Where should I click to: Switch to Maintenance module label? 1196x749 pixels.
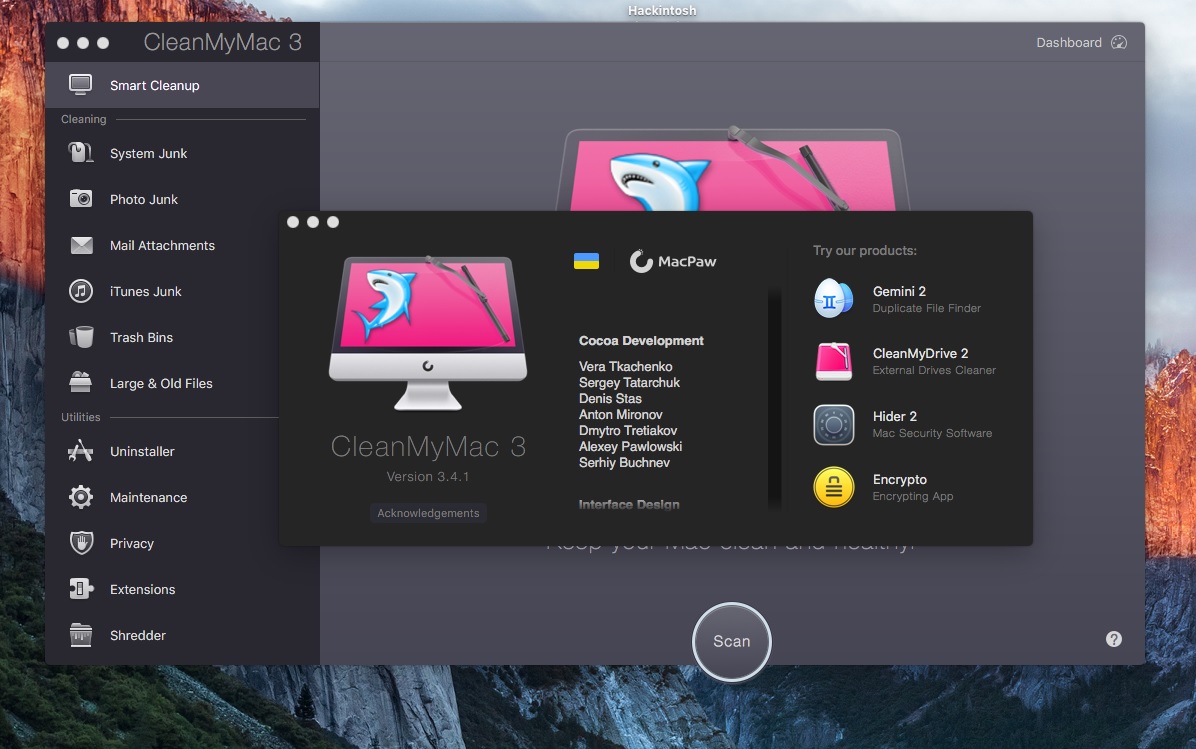tap(148, 497)
